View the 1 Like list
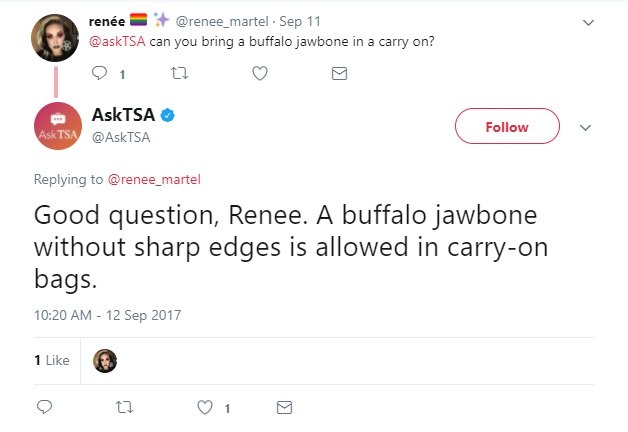 (x=52, y=360)
